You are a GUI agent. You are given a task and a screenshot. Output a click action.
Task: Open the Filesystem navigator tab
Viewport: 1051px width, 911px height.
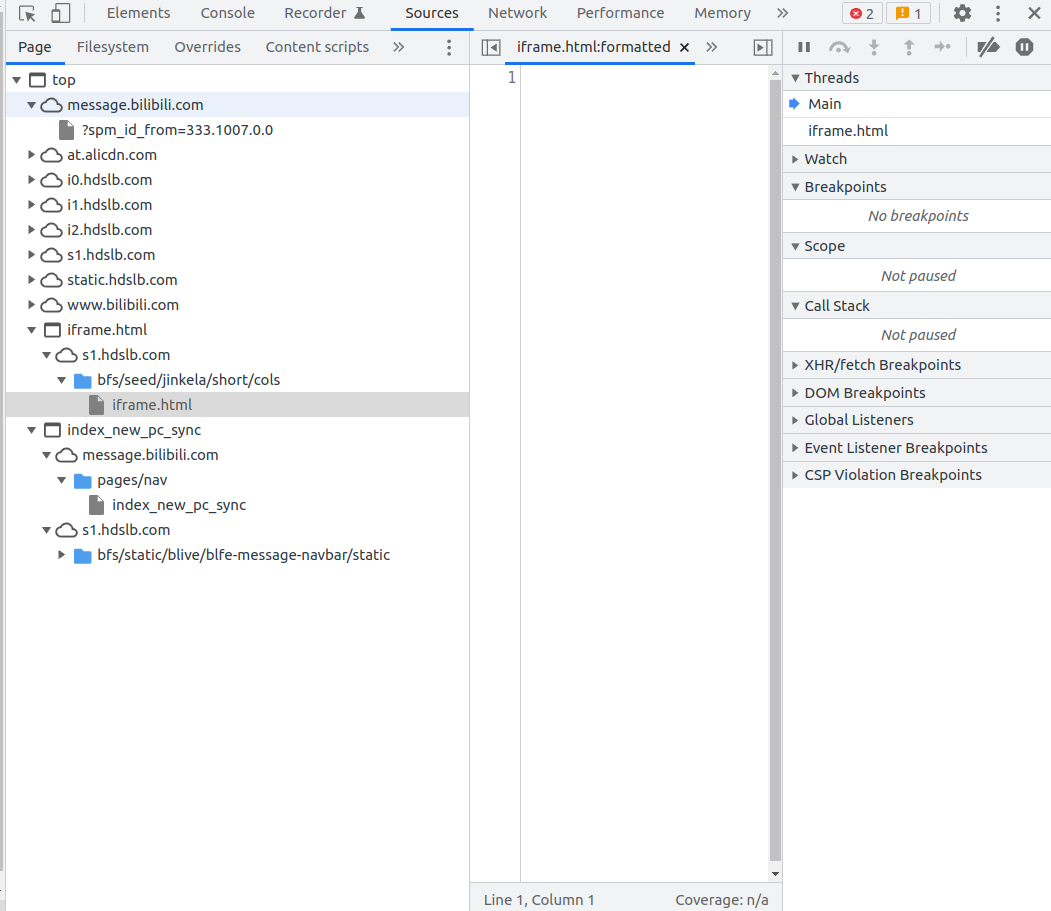pyautogui.click(x=112, y=47)
